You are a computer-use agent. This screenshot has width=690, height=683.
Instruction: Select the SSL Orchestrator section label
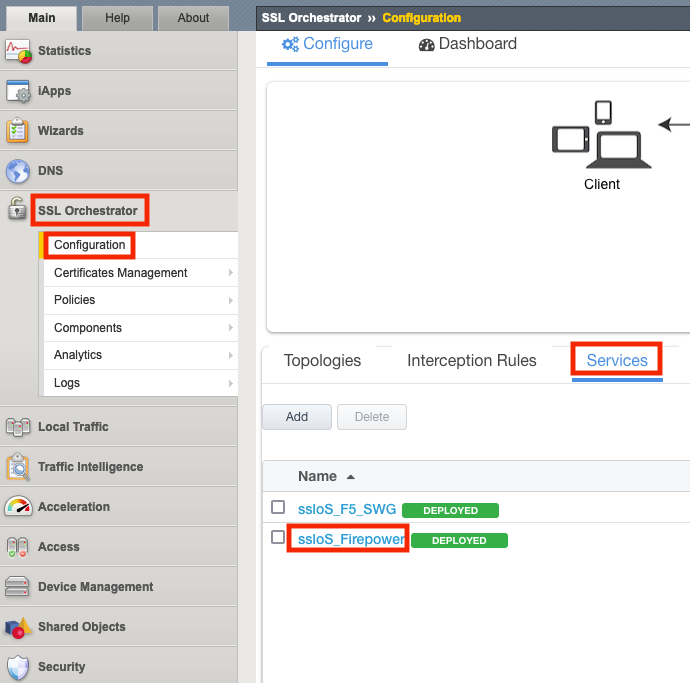[88, 211]
